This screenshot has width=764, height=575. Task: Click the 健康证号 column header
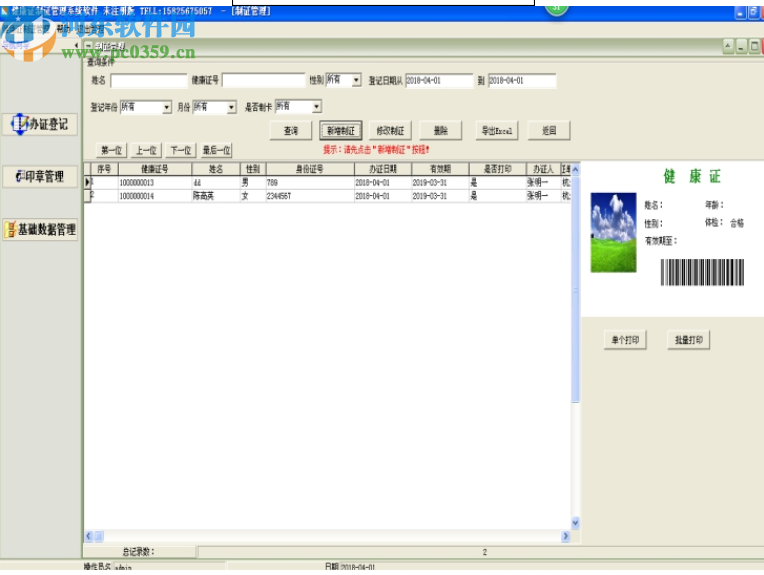(x=155, y=169)
